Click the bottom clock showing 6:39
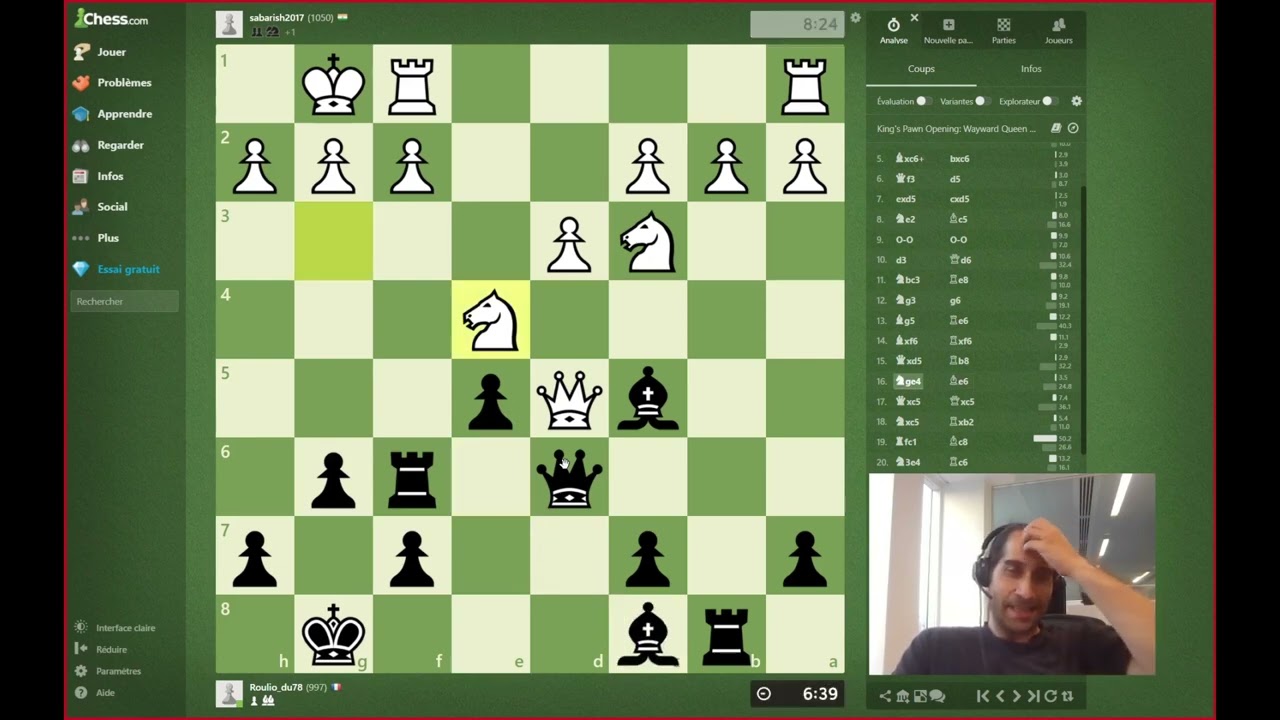Screen dimensions: 1280x720 pyautogui.click(x=797, y=694)
